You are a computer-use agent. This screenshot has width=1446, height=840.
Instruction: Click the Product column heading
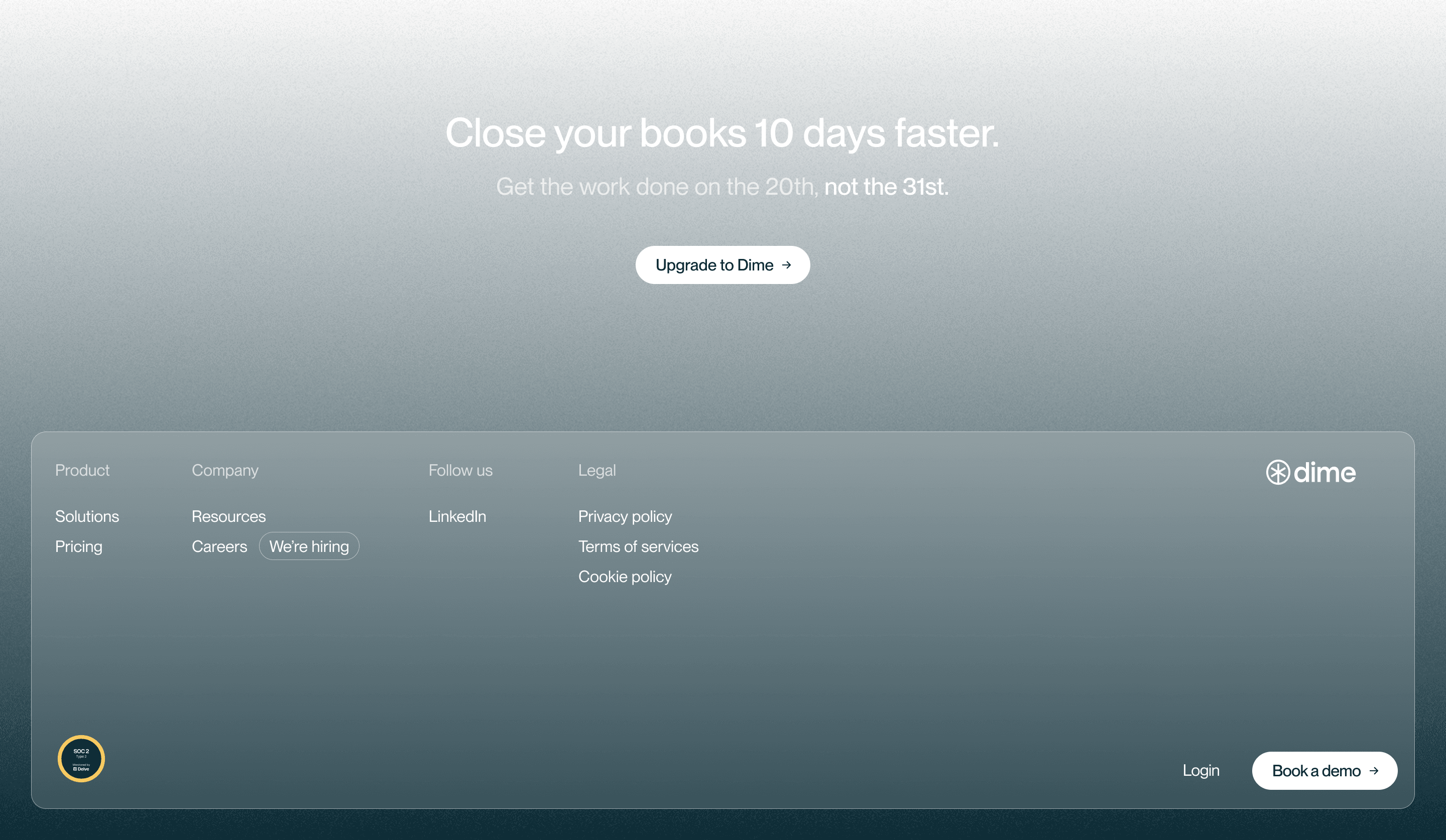point(82,470)
